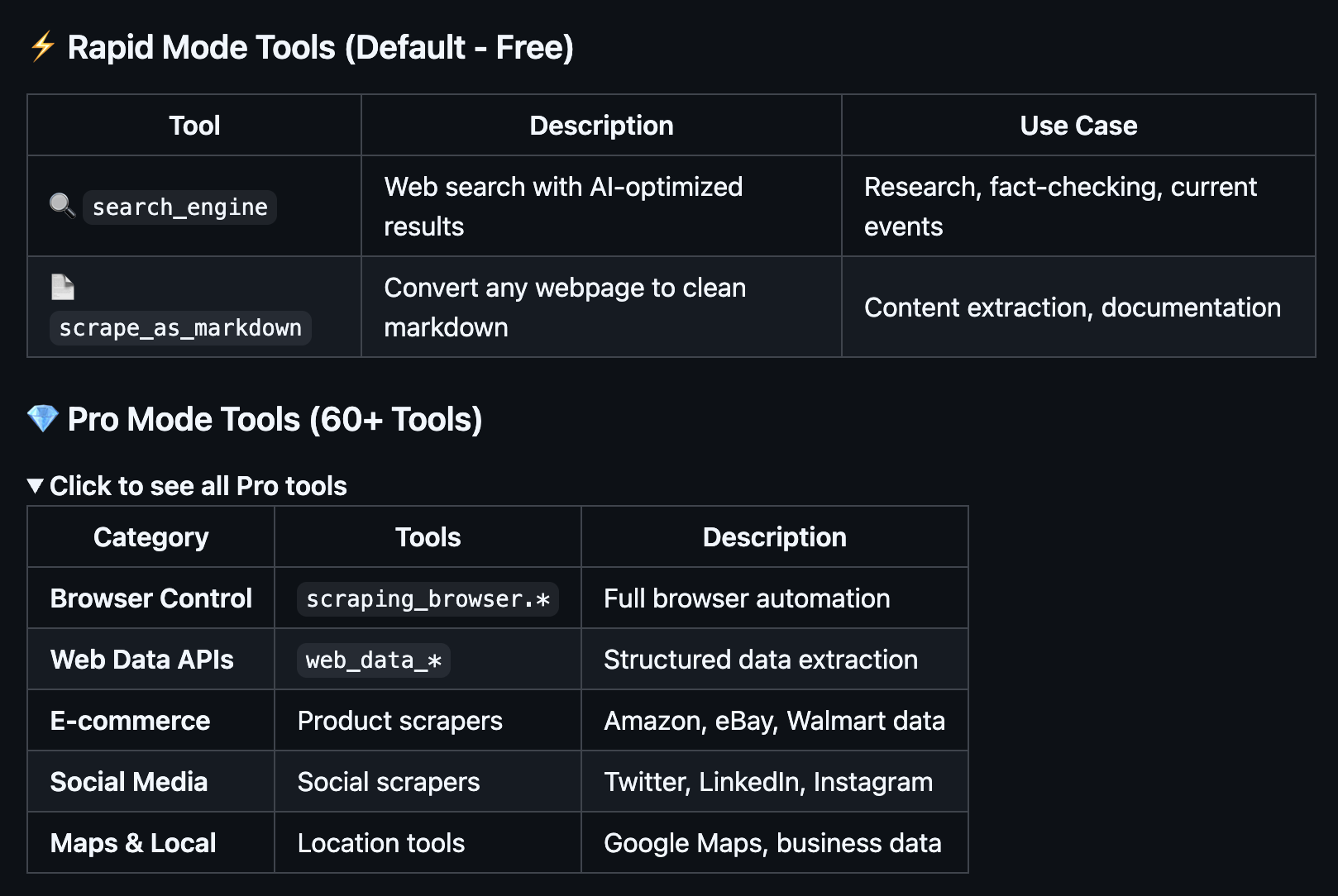Click the lightning bolt icon beside Rapid Mode

42,47
